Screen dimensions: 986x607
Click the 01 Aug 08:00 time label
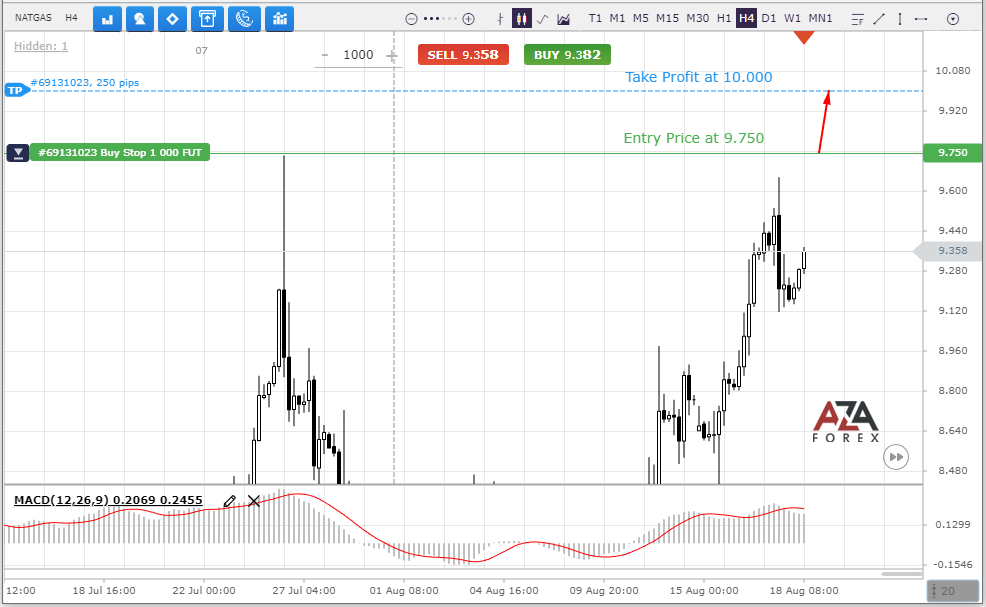click(x=404, y=591)
